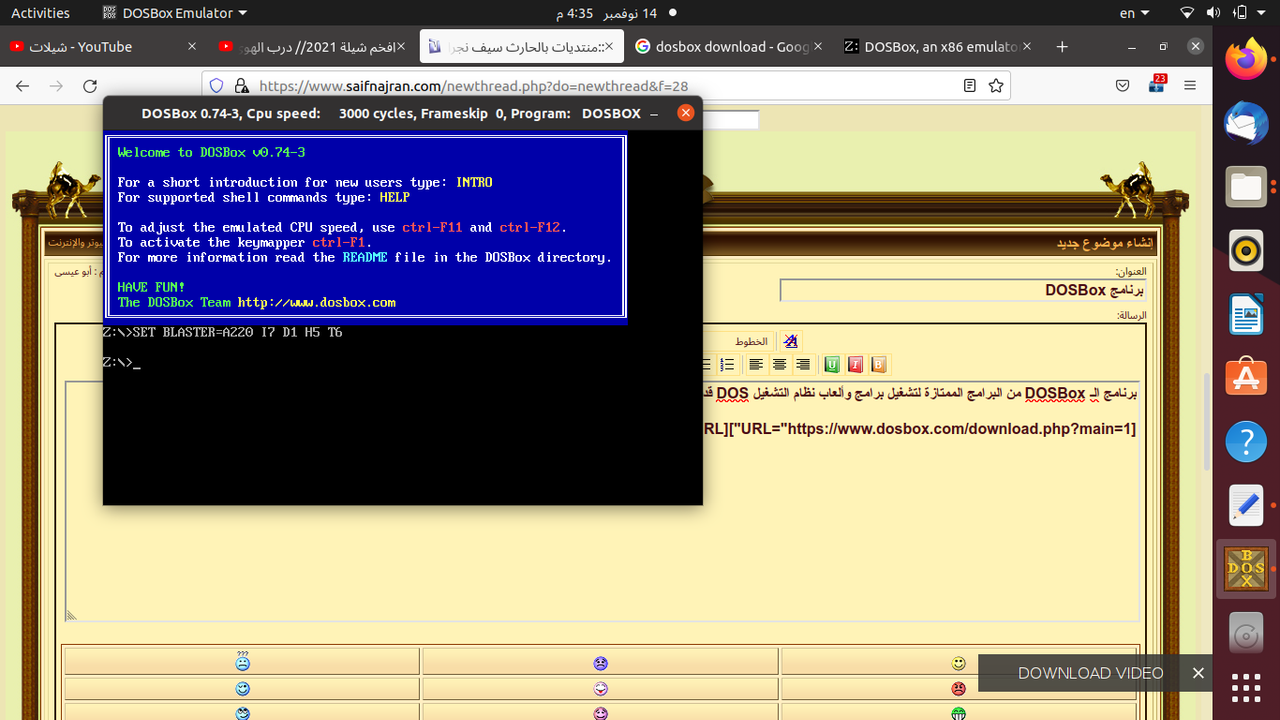The image size is (1280, 720).
Task: Apply Italic with the red I icon
Action: [x=855, y=365]
